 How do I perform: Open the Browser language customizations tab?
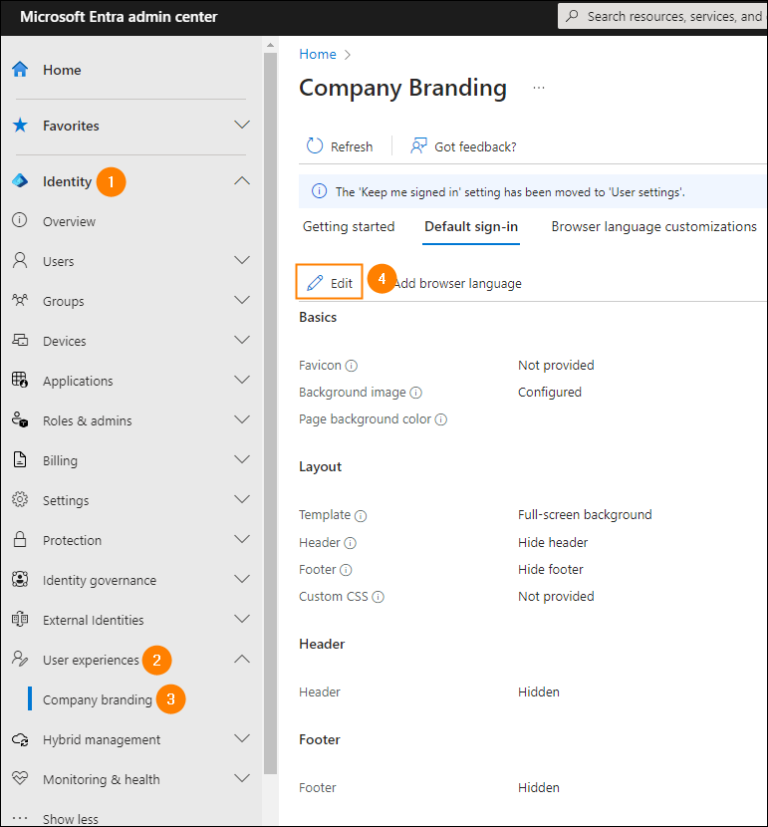(653, 227)
